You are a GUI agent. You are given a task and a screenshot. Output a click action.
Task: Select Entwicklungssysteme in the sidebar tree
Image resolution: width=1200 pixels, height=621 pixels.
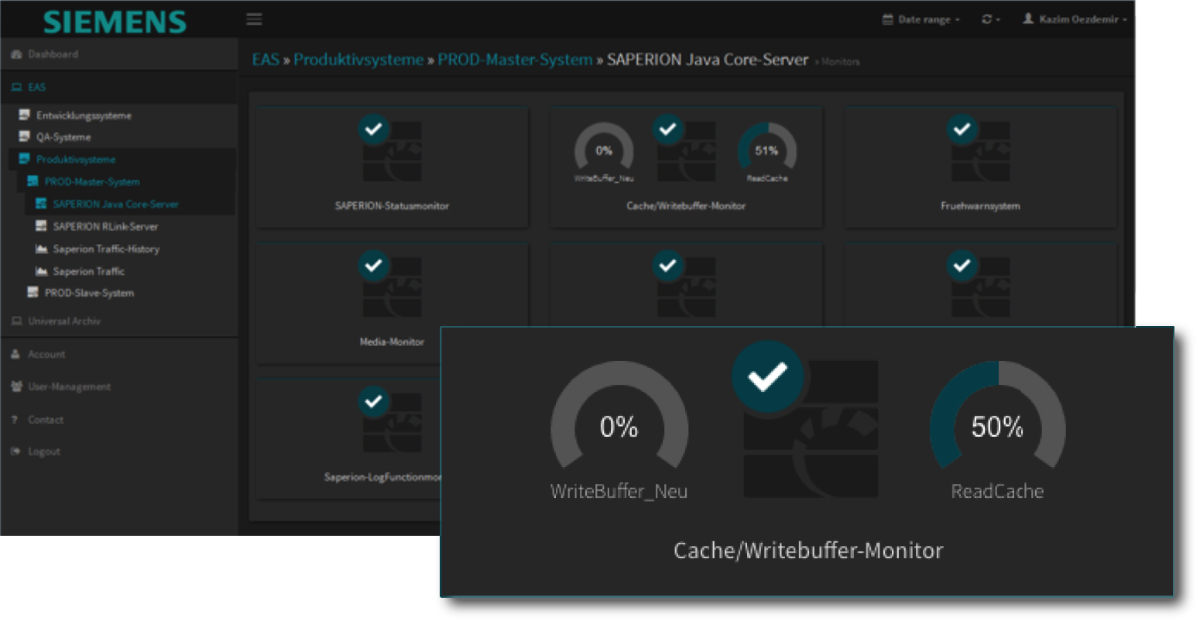[83, 115]
